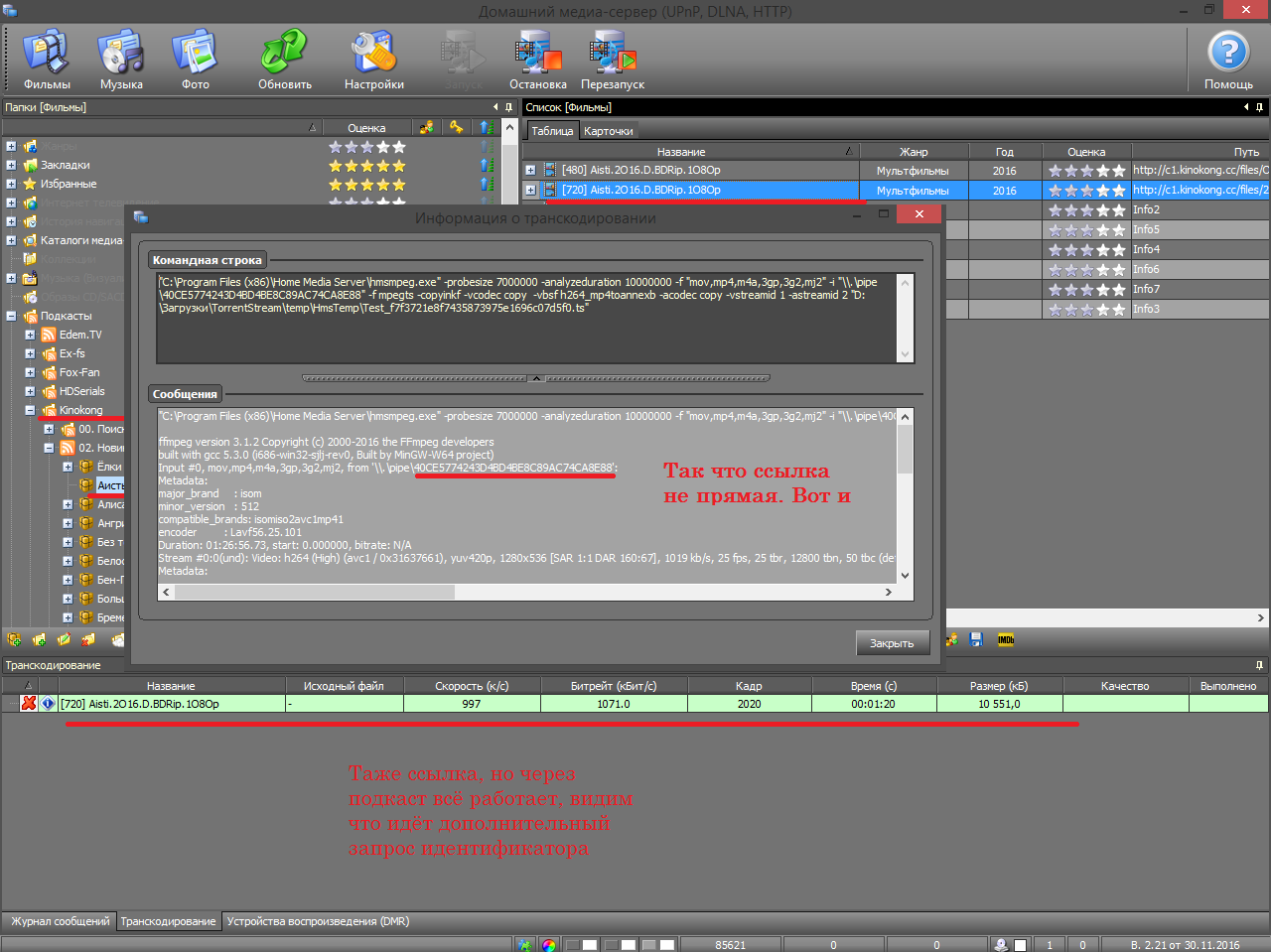Select Устройства воспроизведения (DMR) tab
This screenshot has width=1271, height=952.
click(x=318, y=921)
